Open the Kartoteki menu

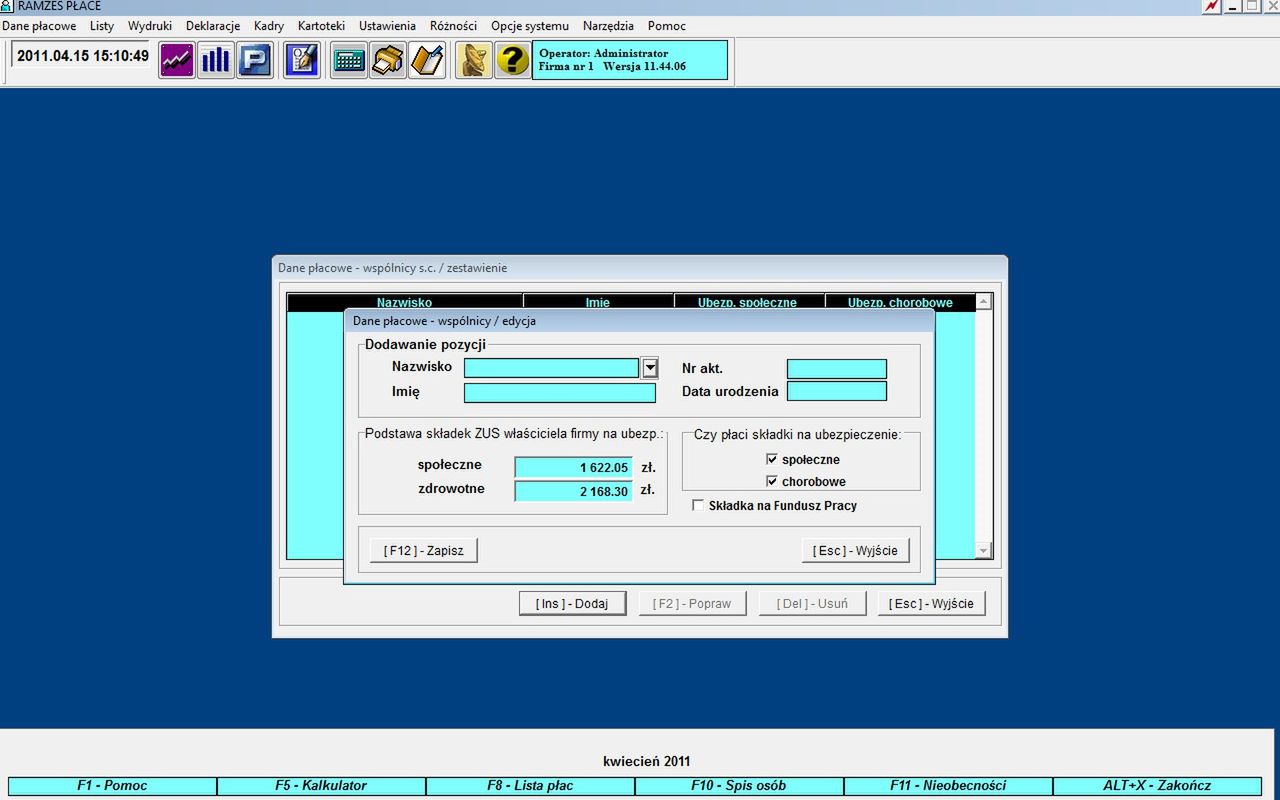321,26
